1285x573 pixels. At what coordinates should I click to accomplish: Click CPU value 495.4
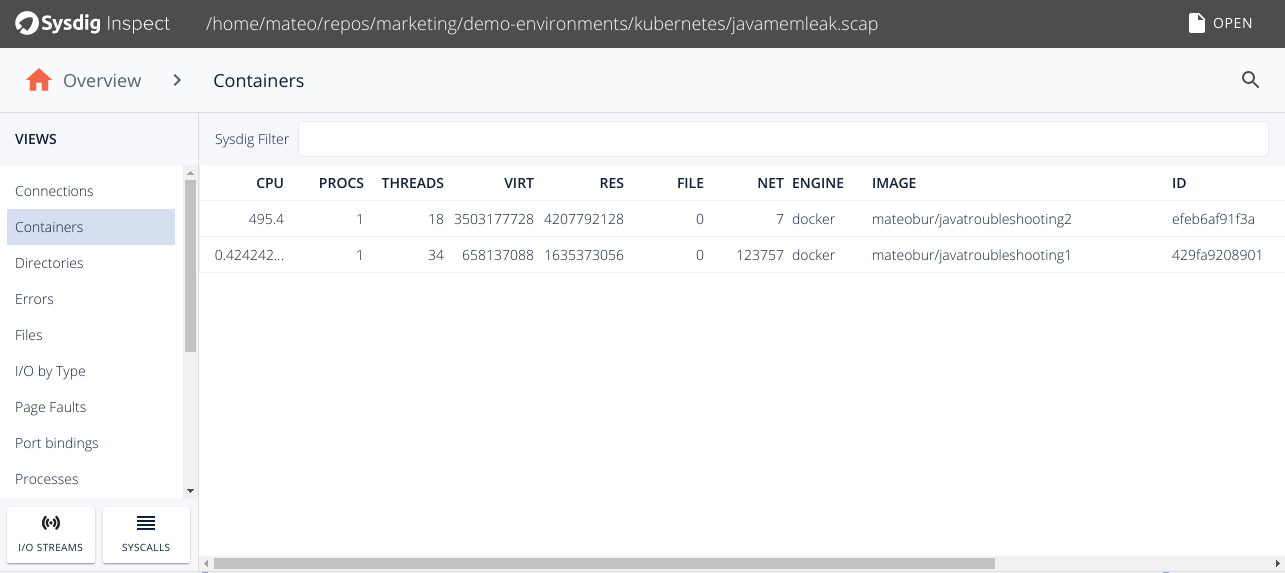pos(266,219)
